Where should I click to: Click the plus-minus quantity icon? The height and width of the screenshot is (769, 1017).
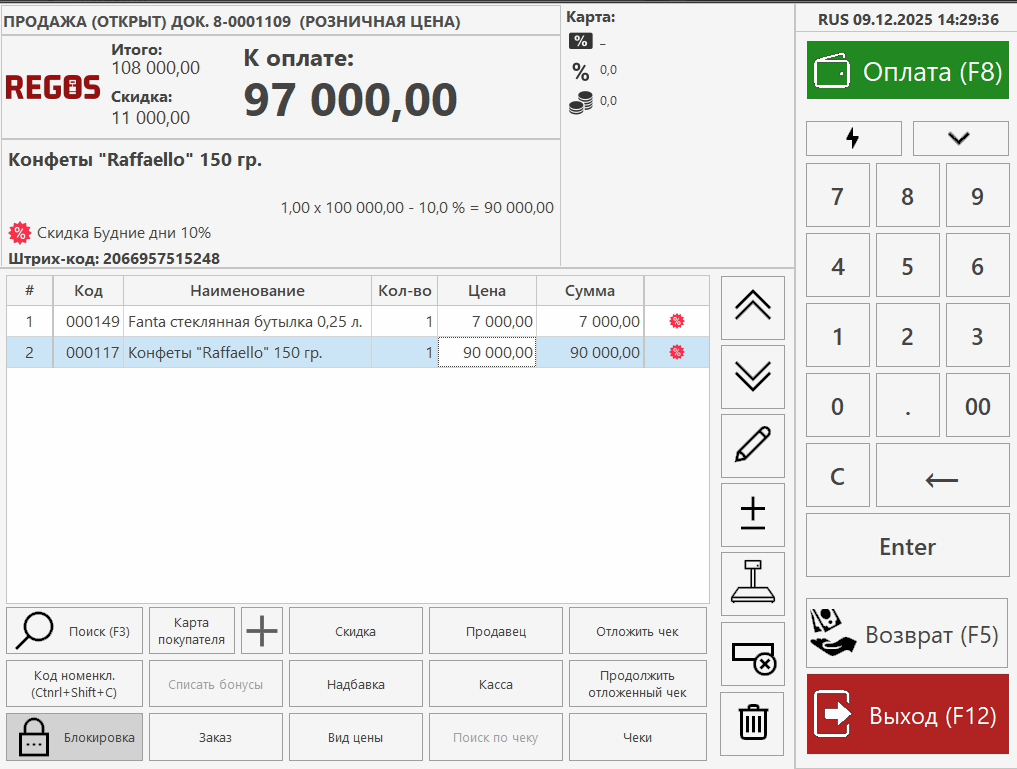752,514
